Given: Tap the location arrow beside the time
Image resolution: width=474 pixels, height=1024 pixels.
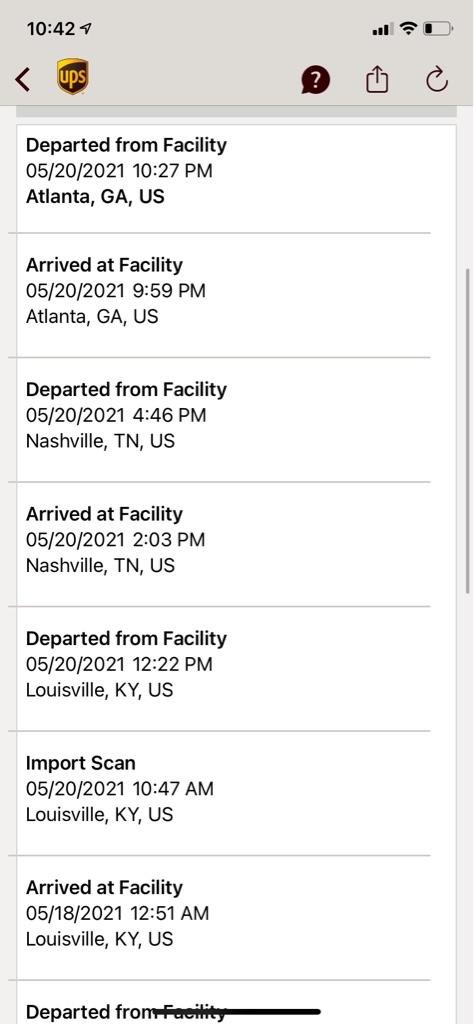Looking at the screenshot, I should pos(85,29).
